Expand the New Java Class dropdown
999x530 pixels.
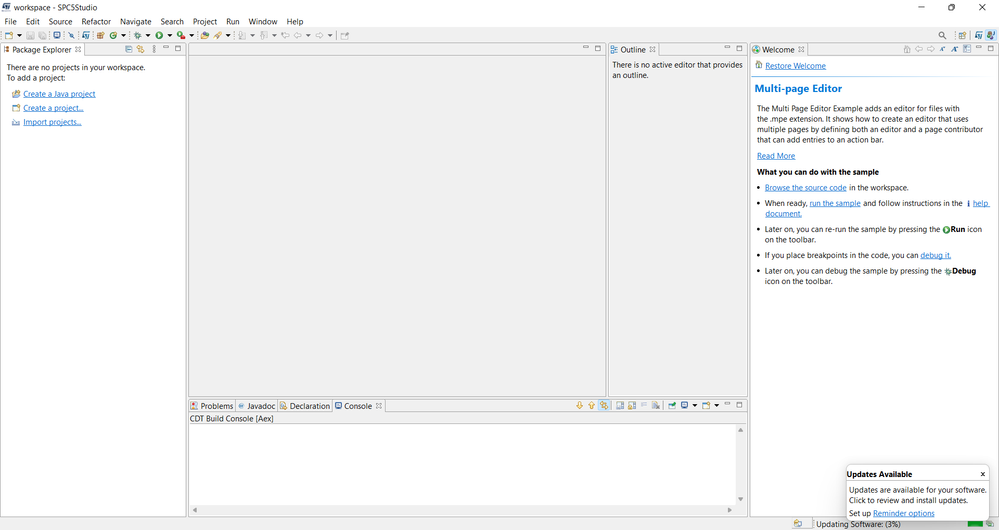click(x=124, y=36)
